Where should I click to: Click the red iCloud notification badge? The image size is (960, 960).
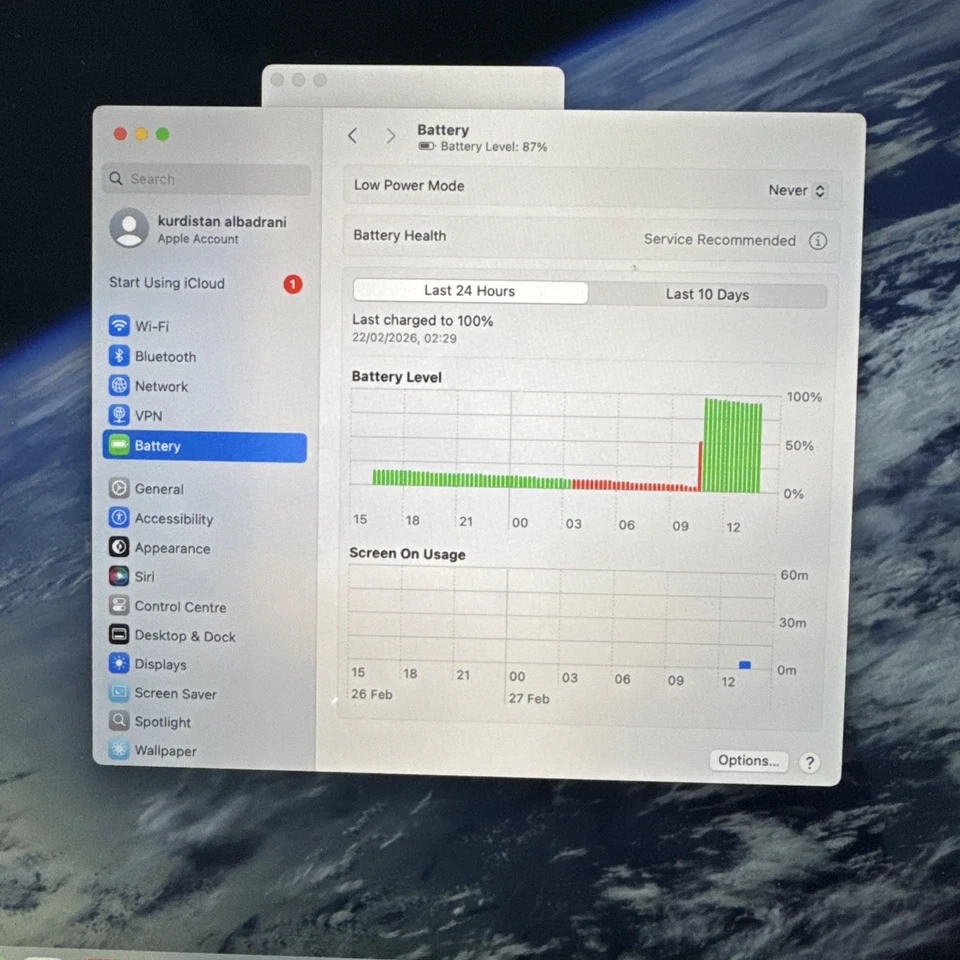293,284
